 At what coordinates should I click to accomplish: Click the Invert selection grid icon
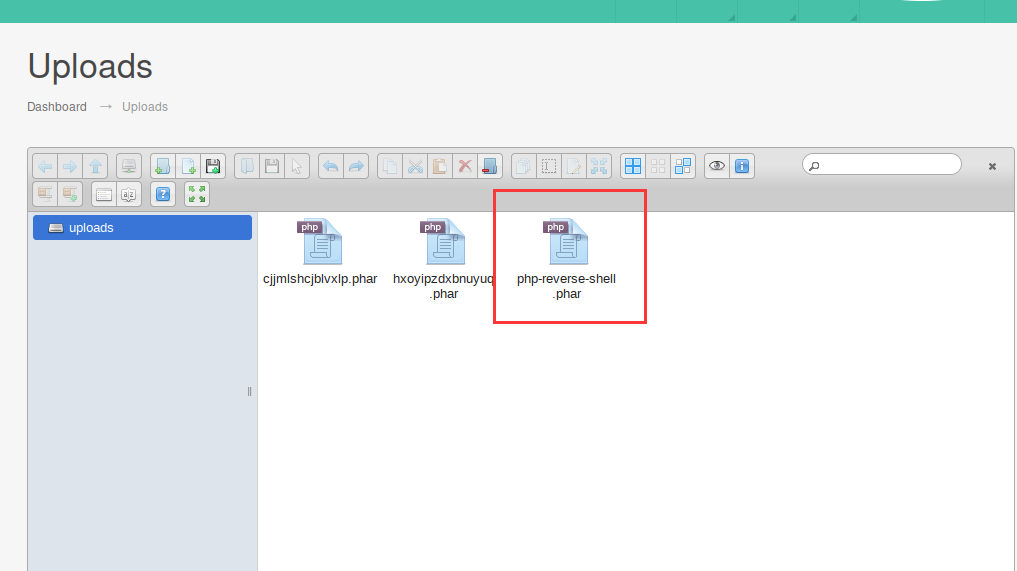click(x=683, y=166)
